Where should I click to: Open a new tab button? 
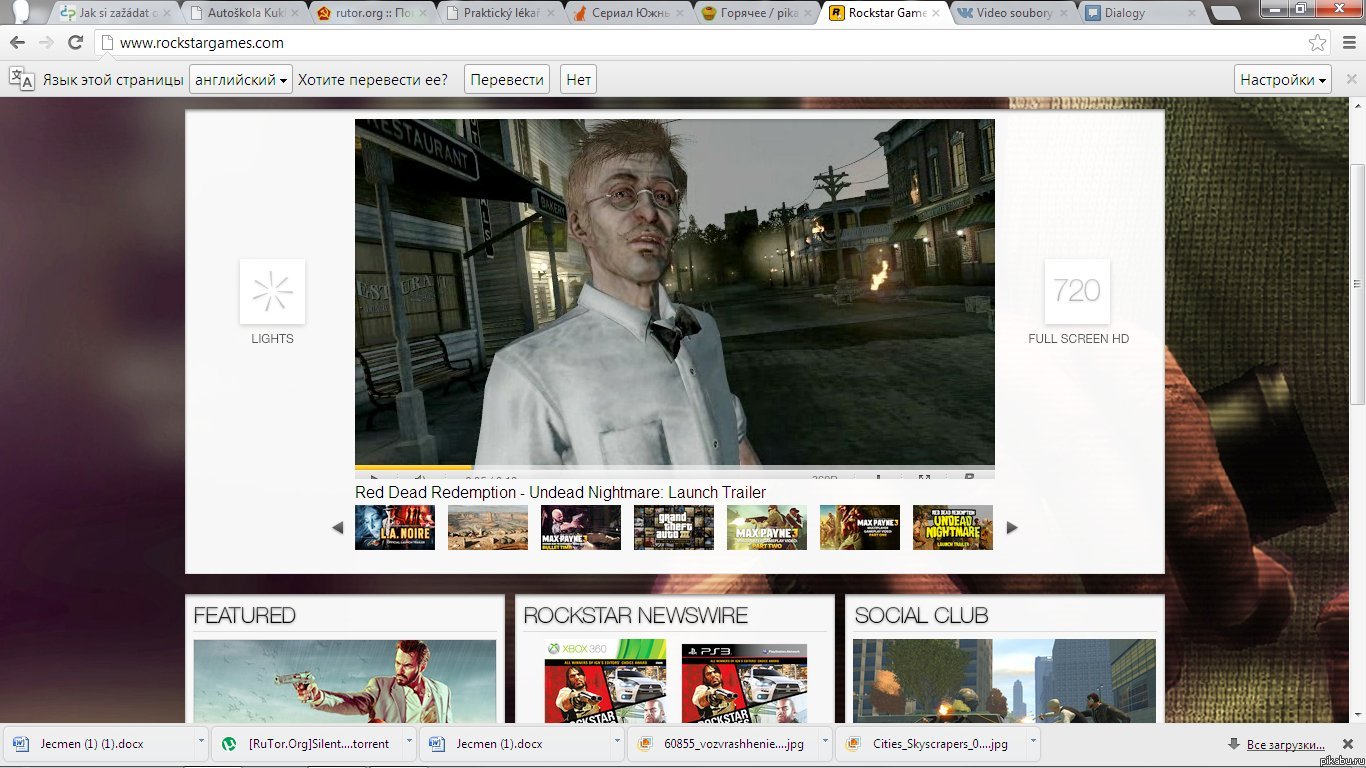(1226, 14)
